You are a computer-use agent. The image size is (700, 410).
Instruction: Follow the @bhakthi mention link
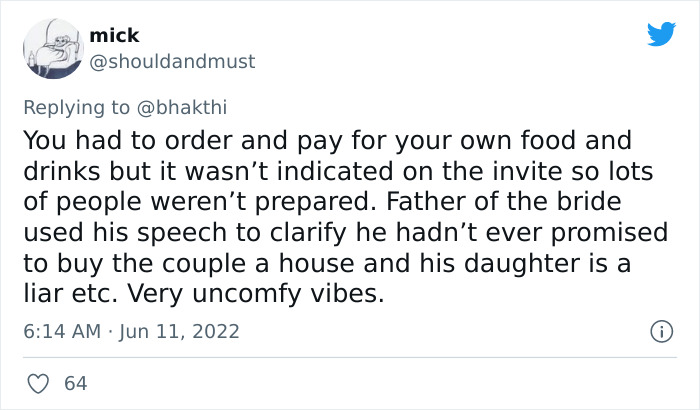pyautogui.click(x=182, y=107)
